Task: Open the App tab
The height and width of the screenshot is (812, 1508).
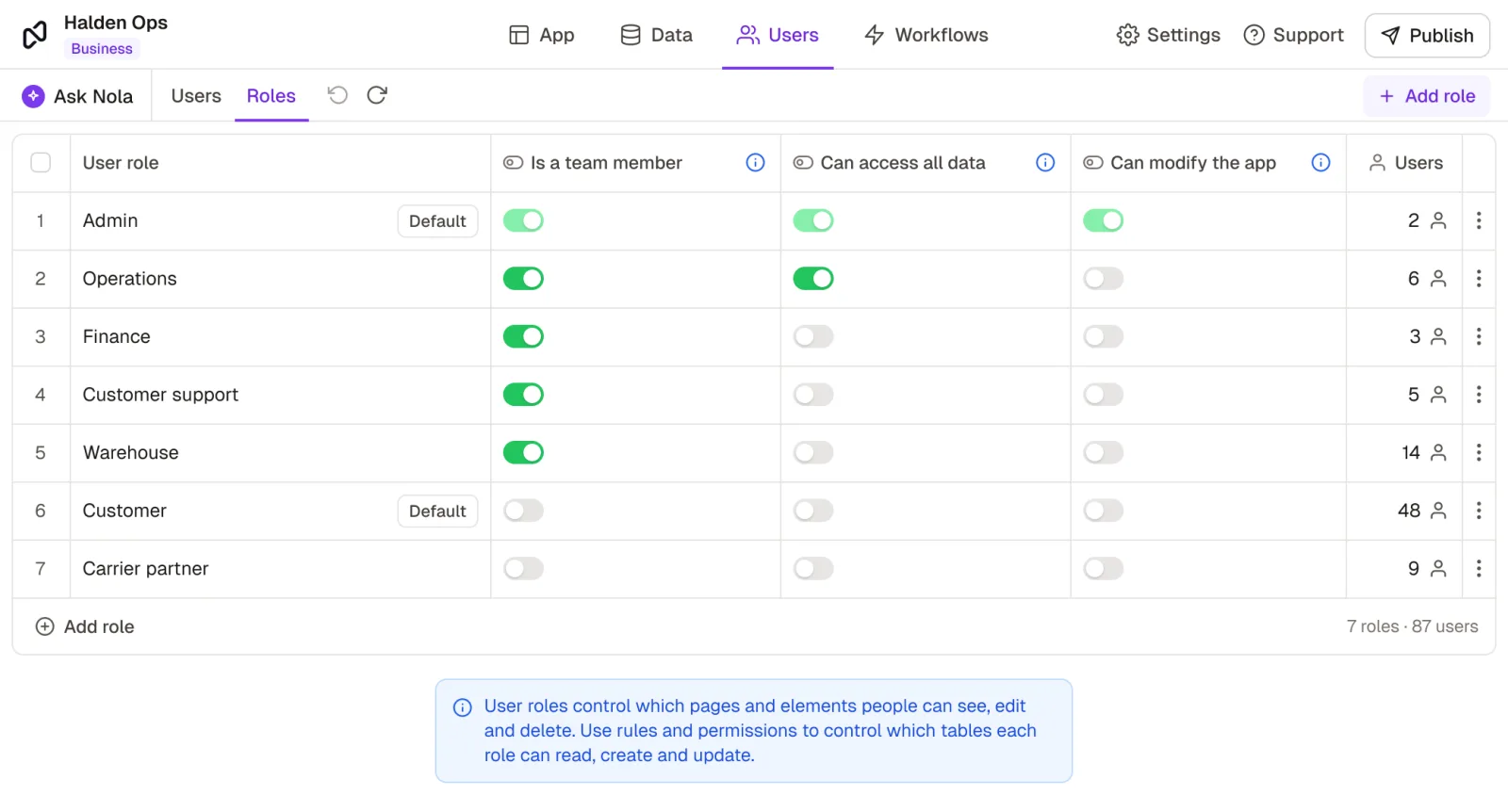Action: coord(542,35)
